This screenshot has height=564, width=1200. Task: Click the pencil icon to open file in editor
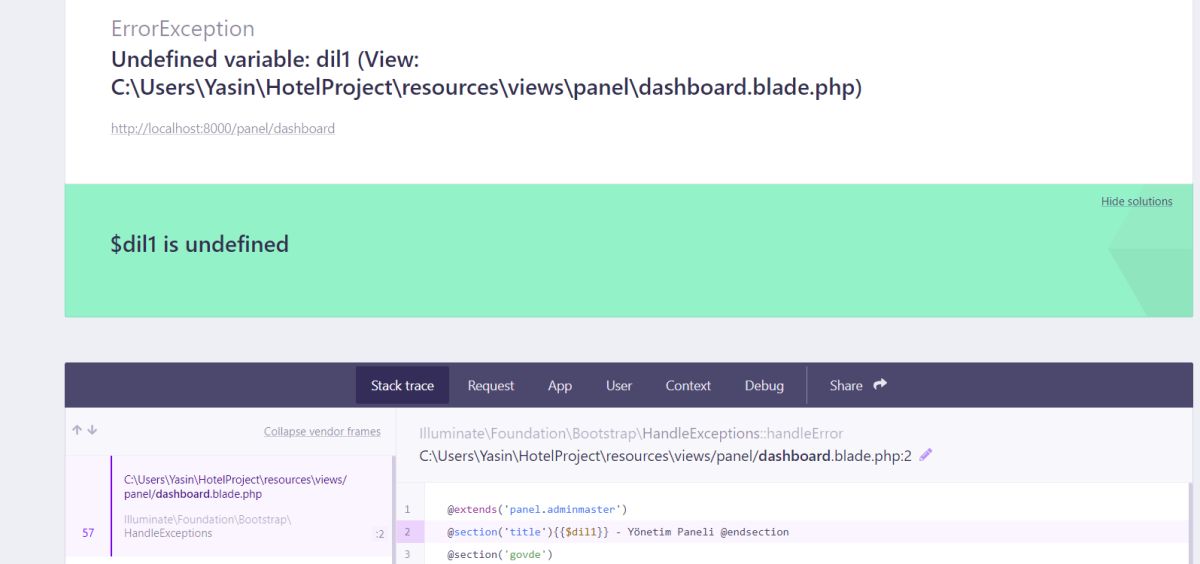[x=925, y=455]
